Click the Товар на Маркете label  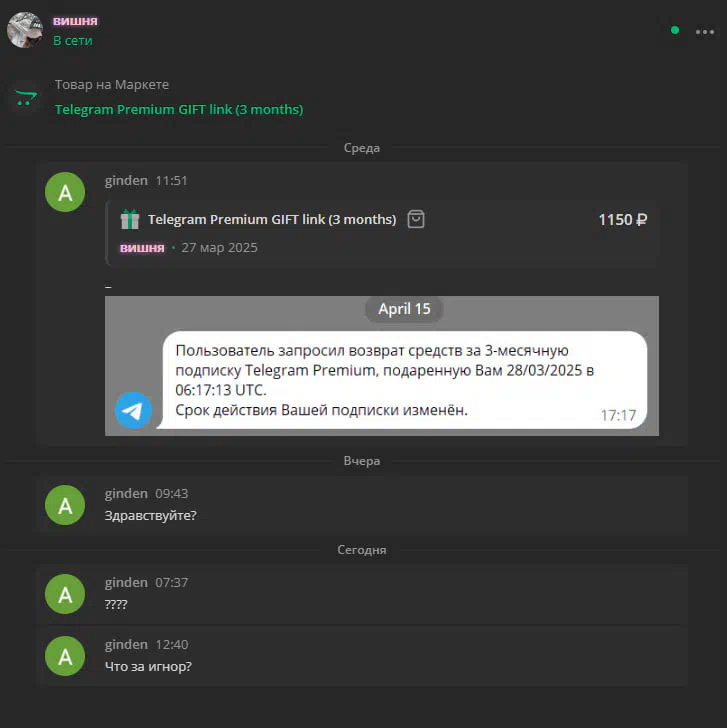pos(112,85)
